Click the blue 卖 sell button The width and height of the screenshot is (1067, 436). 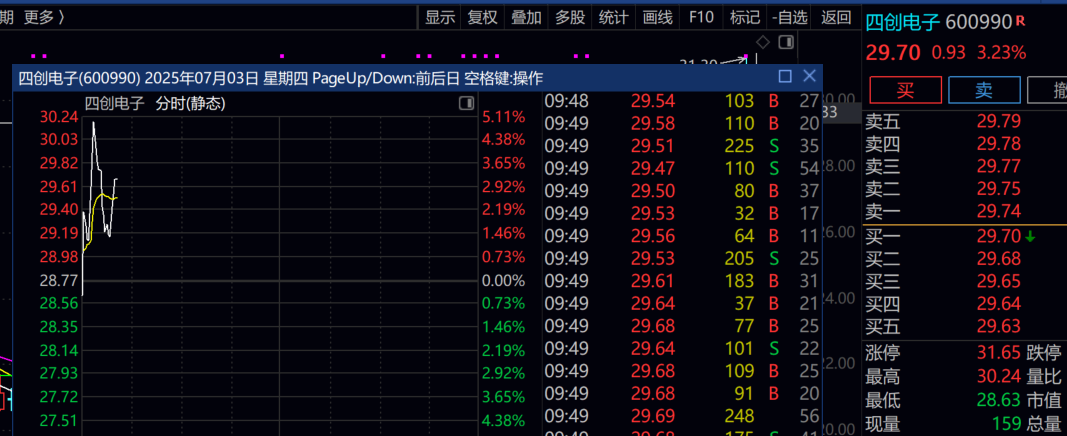click(984, 90)
